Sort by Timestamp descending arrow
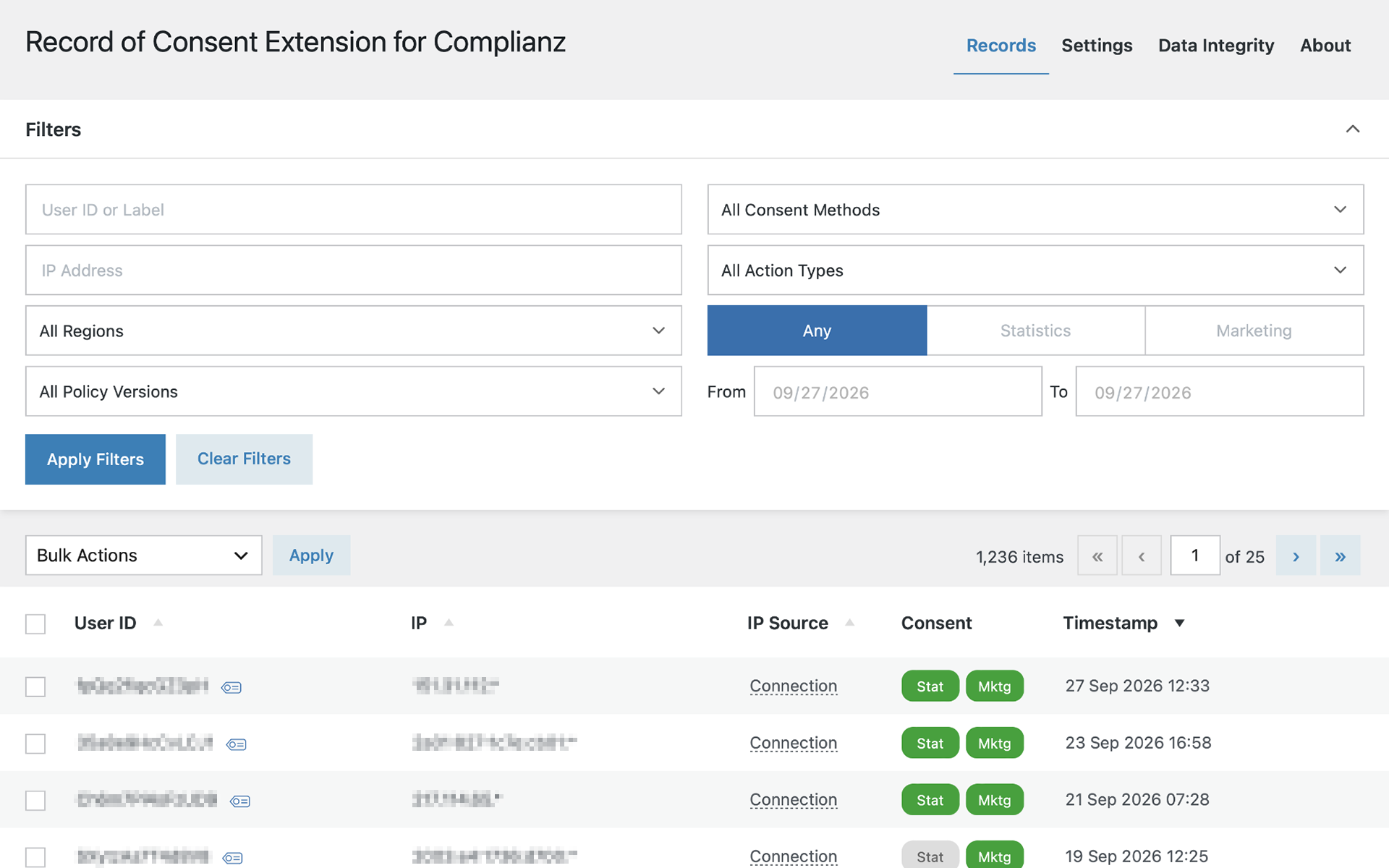The height and width of the screenshot is (868, 1389). click(1179, 623)
